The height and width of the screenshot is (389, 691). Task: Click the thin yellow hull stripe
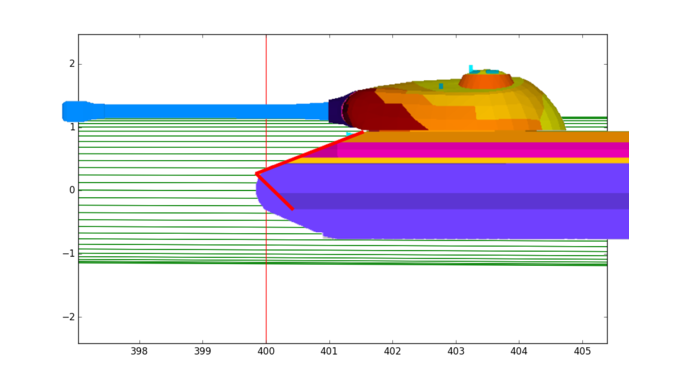tap(458, 160)
